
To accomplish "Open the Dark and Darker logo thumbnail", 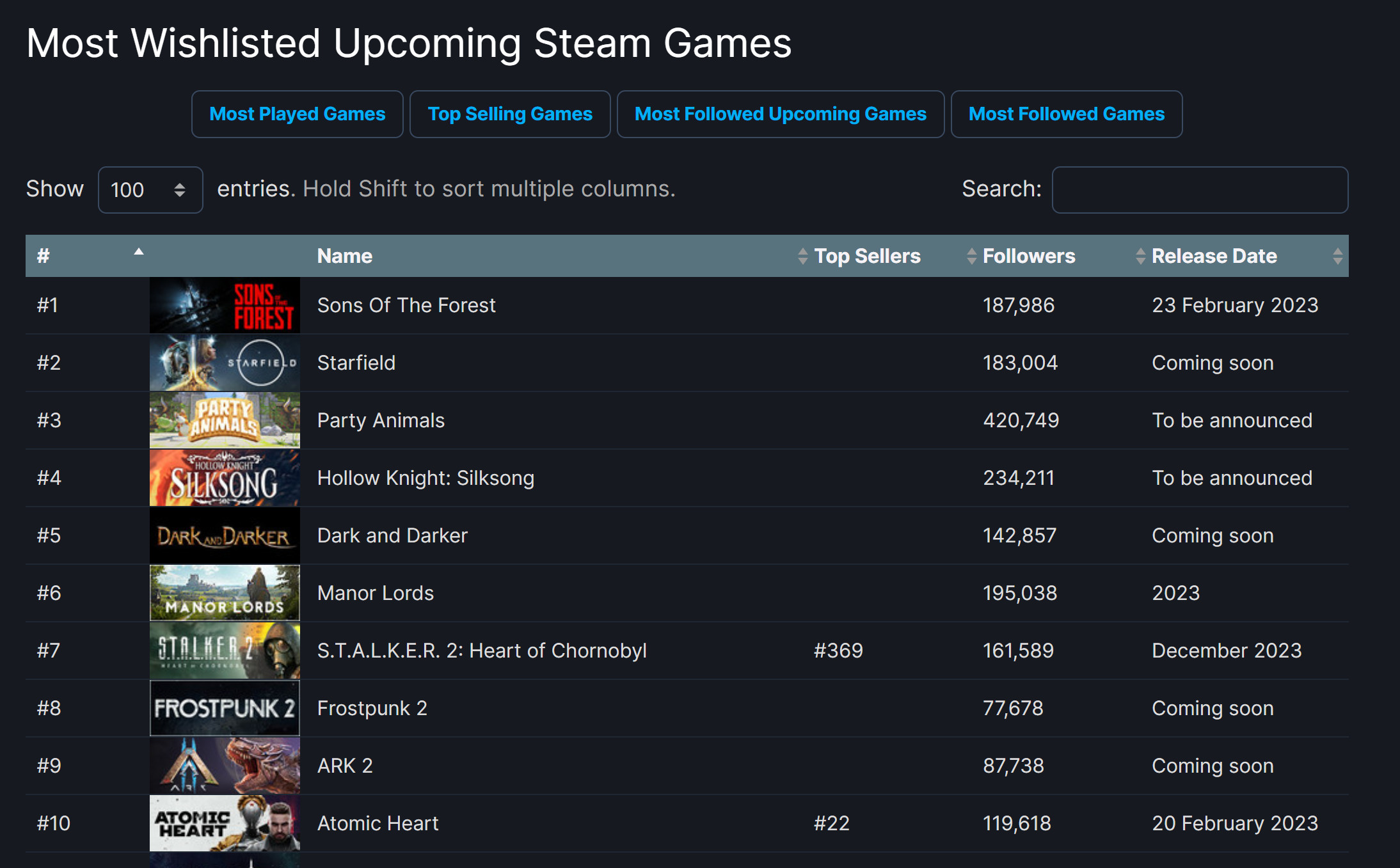I will 225,535.
